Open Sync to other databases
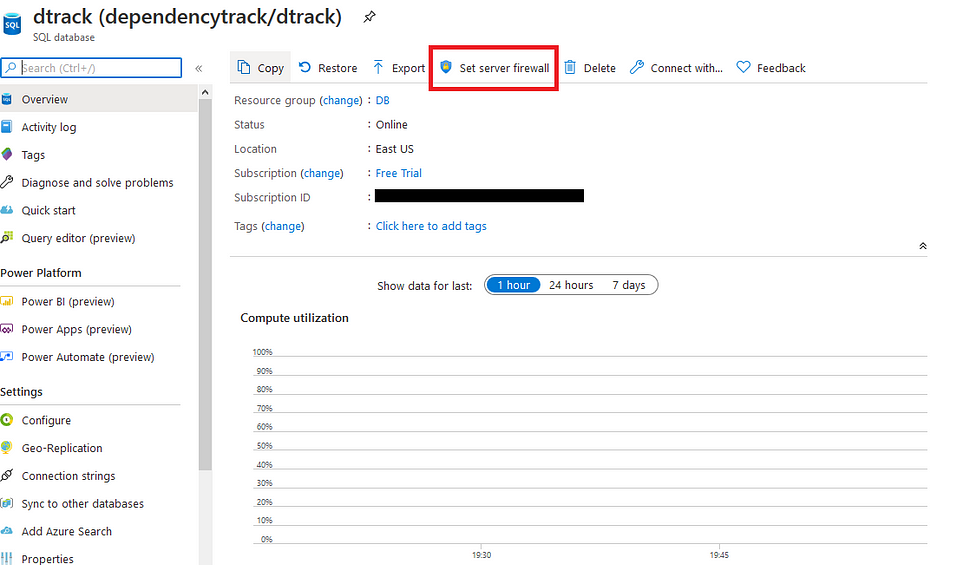963x565 pixels. click(x=82, y=504)
